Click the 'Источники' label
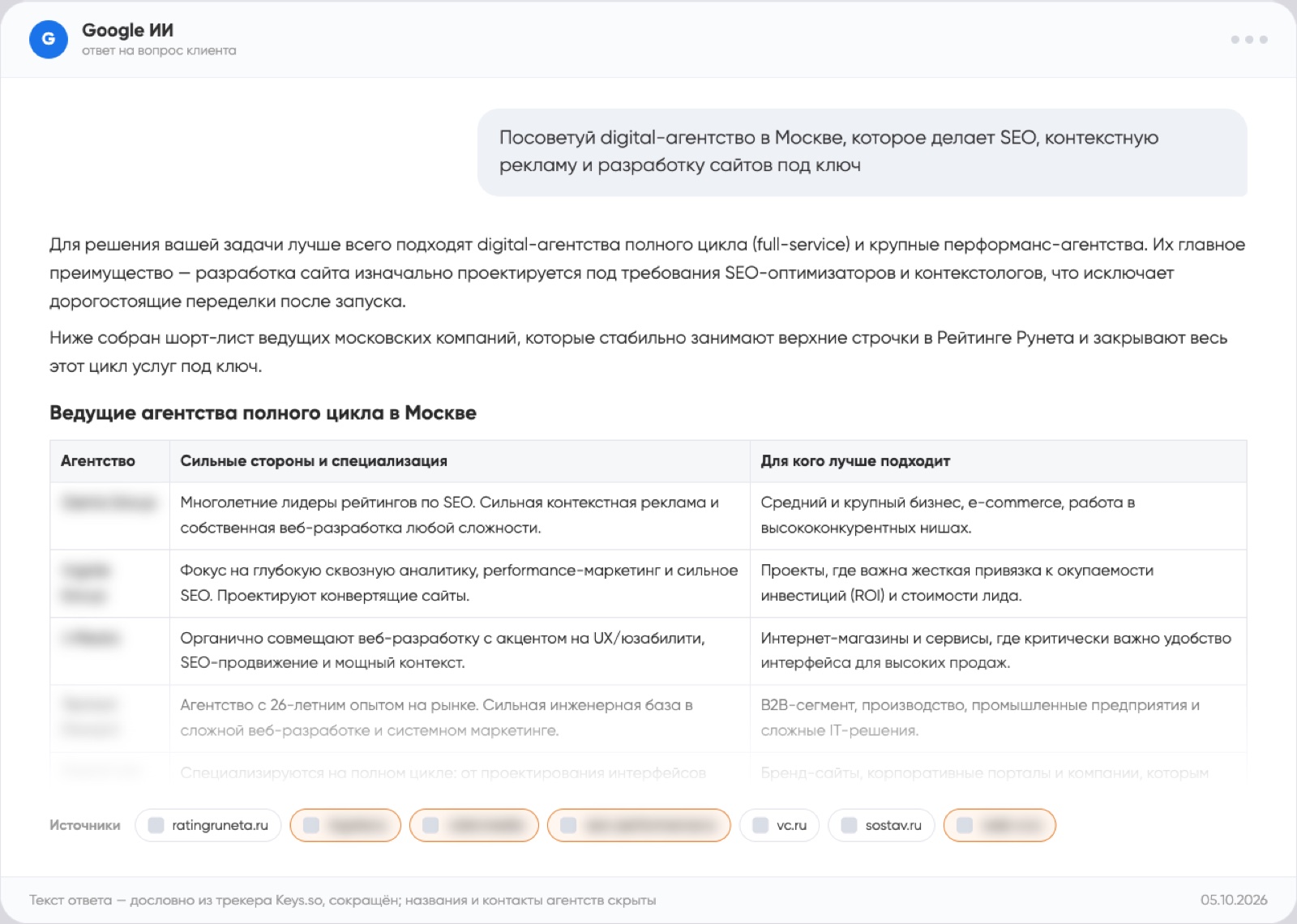This screenshot has width=1297, height=924. 85,825
